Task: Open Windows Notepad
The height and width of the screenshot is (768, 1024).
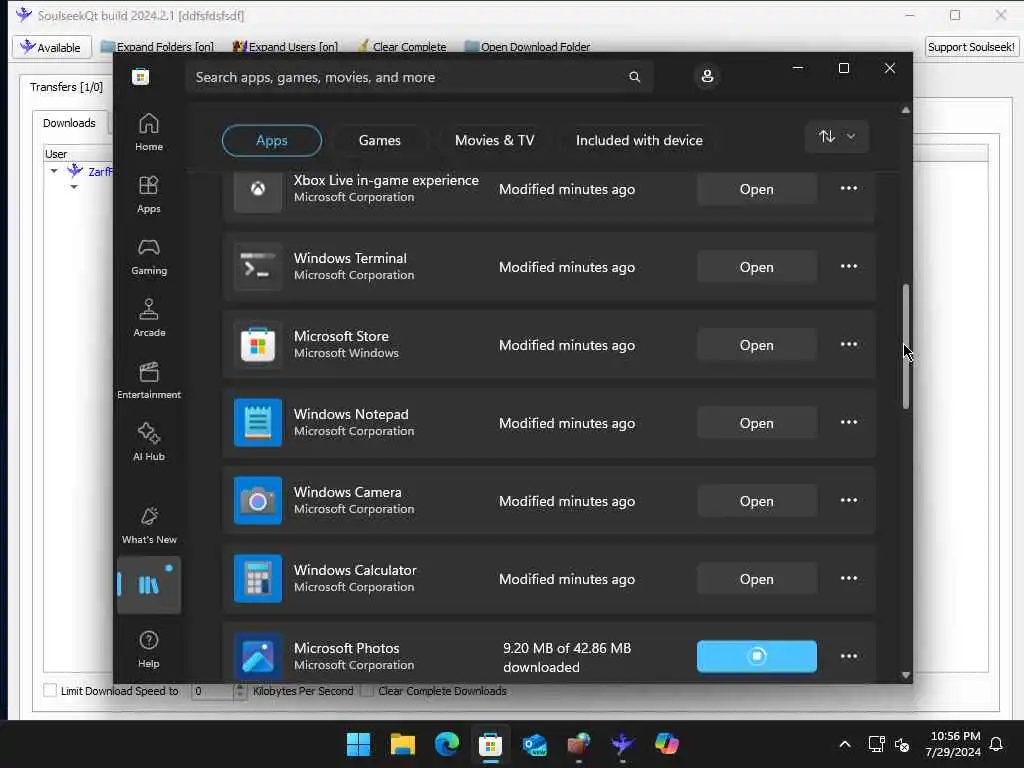Action: tap(756, 423)
